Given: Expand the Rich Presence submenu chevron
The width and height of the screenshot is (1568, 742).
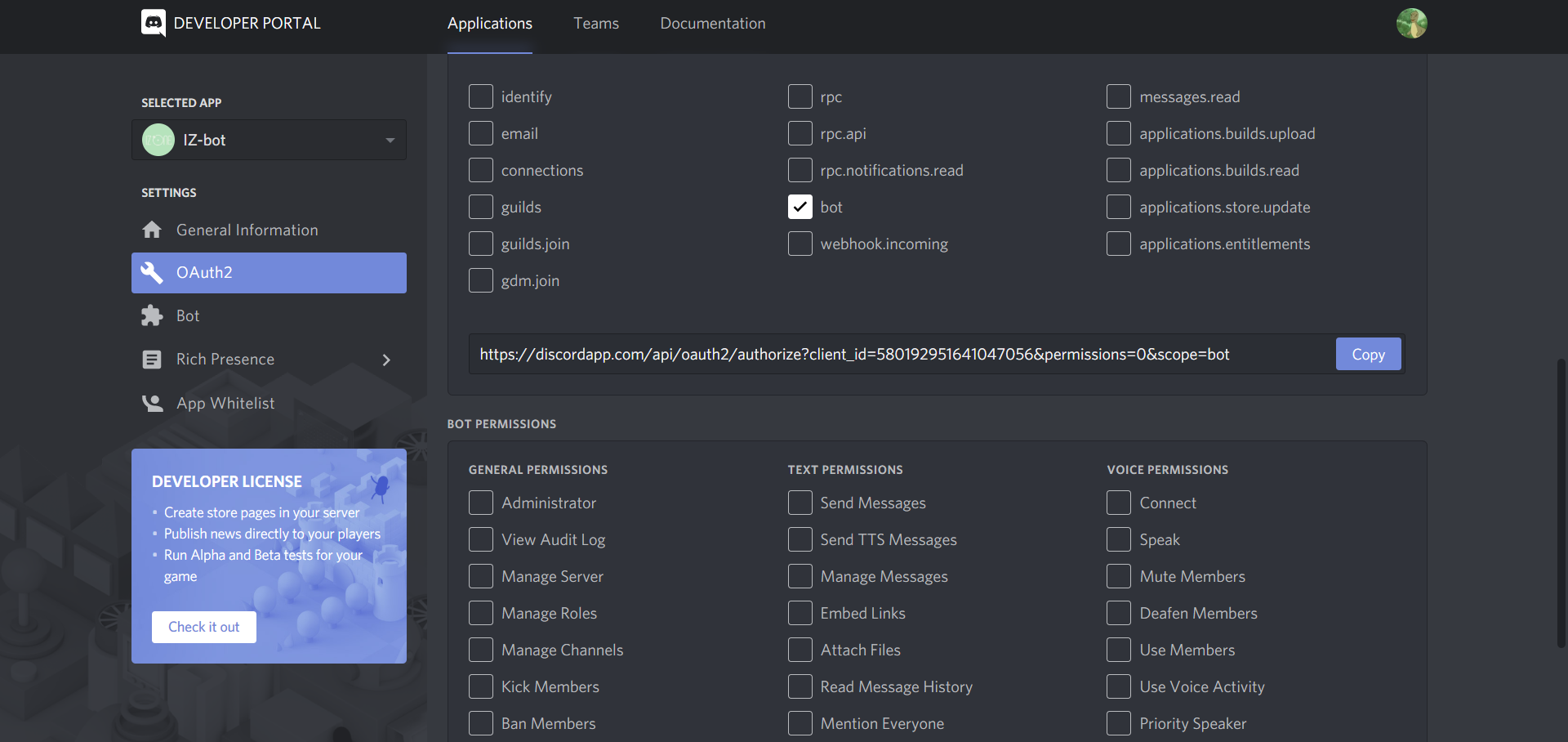Looking at the screenshot, I should [x=386, y=360].
